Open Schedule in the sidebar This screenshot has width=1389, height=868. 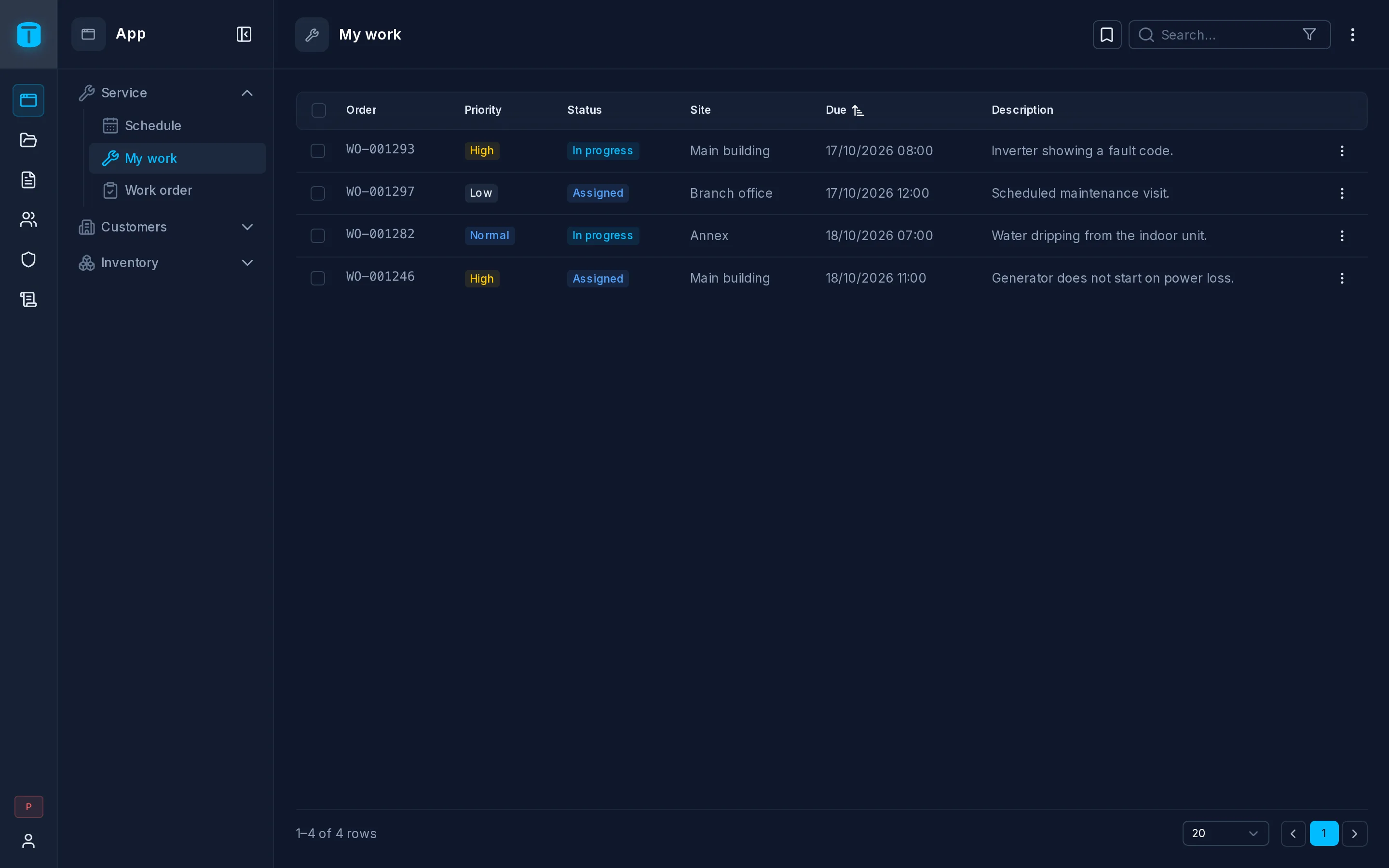pyautogui.click(x=177, y=126)
